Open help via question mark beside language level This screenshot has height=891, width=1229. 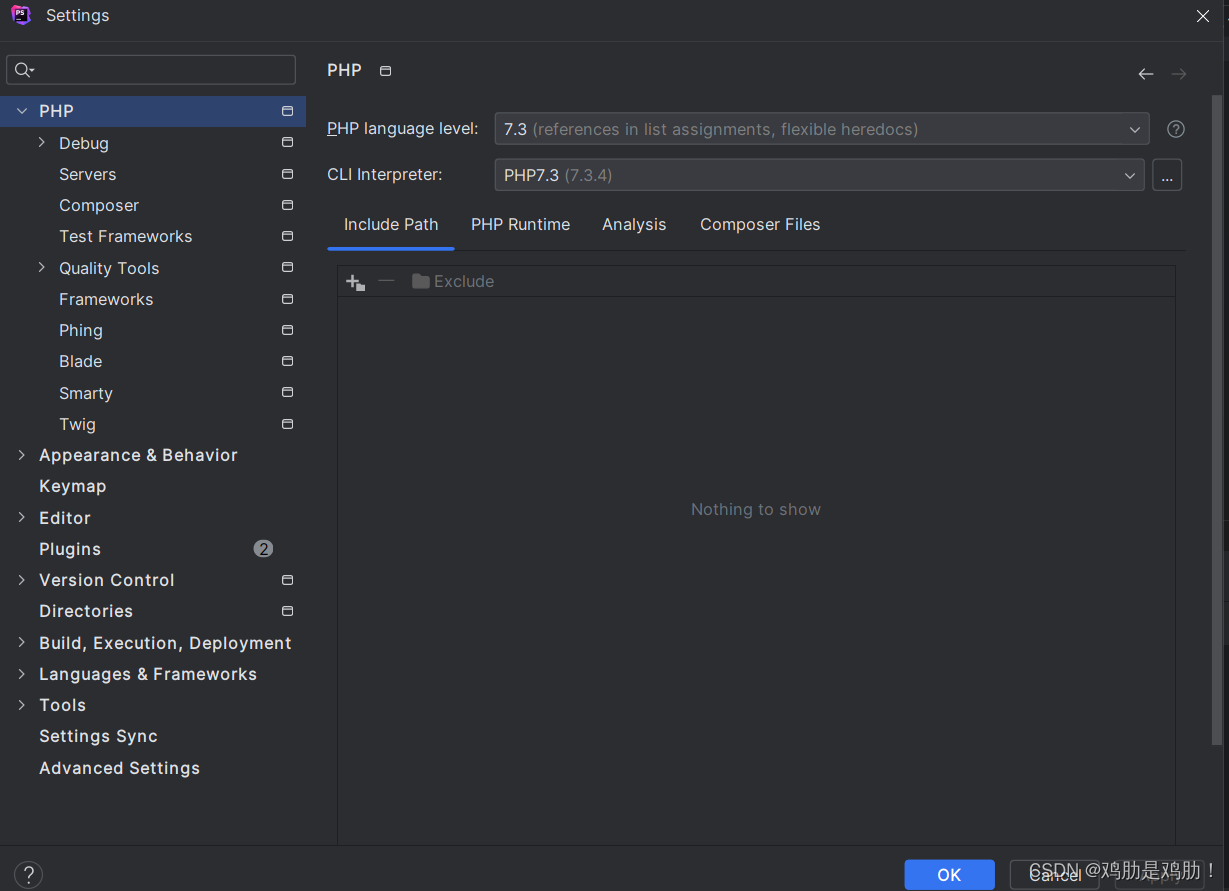(1175, 129)
